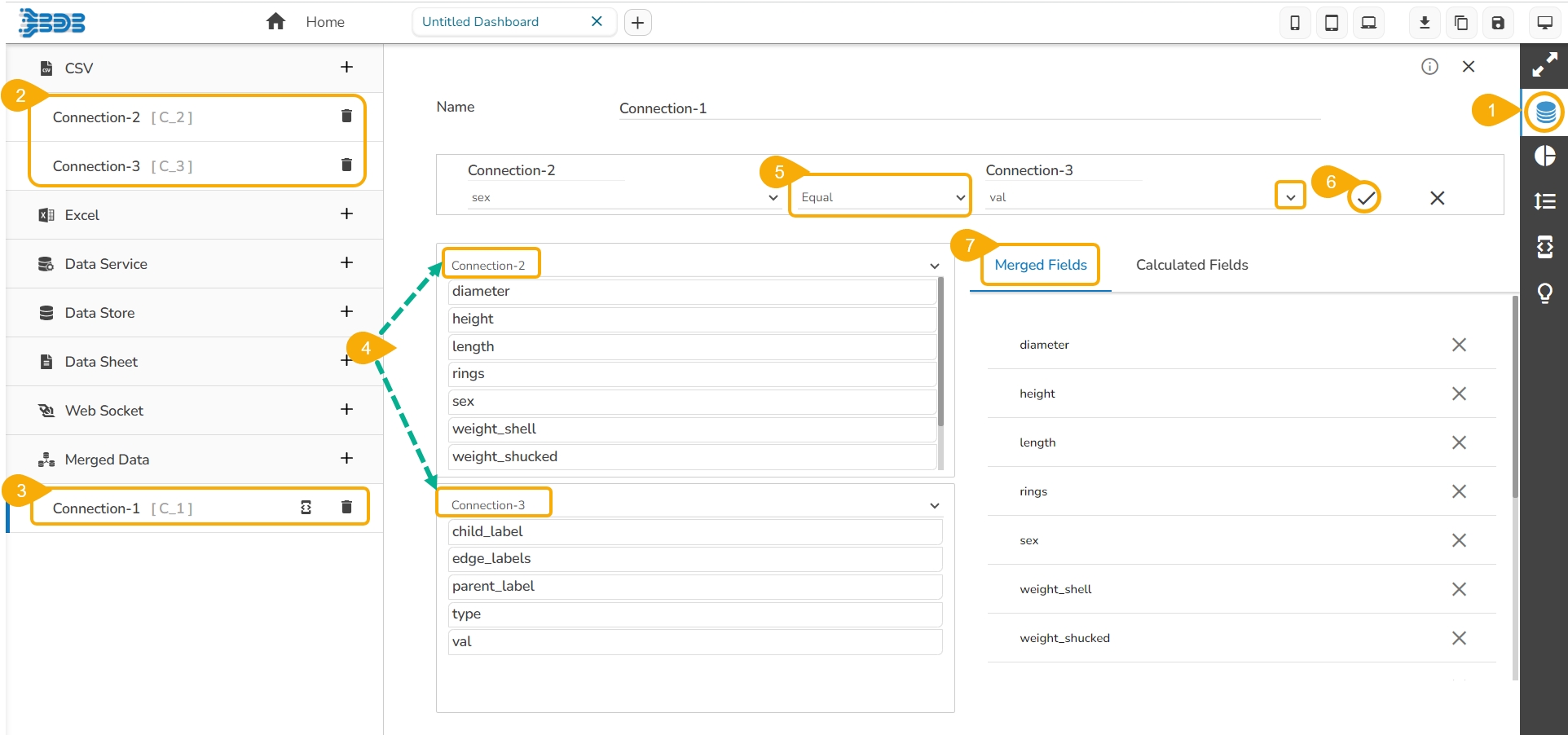The width and height of the screenshot is (1568, 735).
Task: Open the Connection-2 sex field dropdown
Action: click(623, 197)
